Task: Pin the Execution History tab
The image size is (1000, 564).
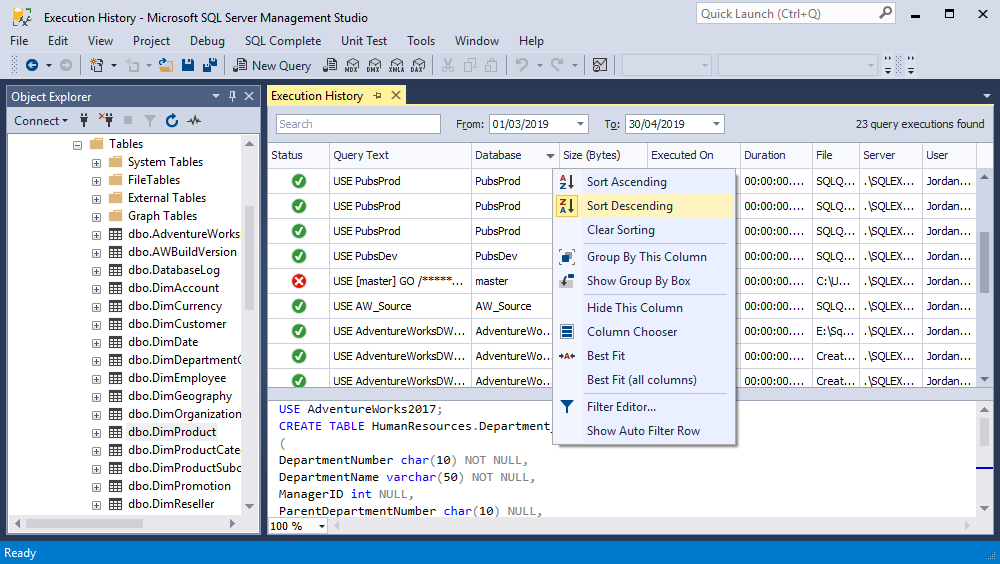Action: click(x=378, y=96)
